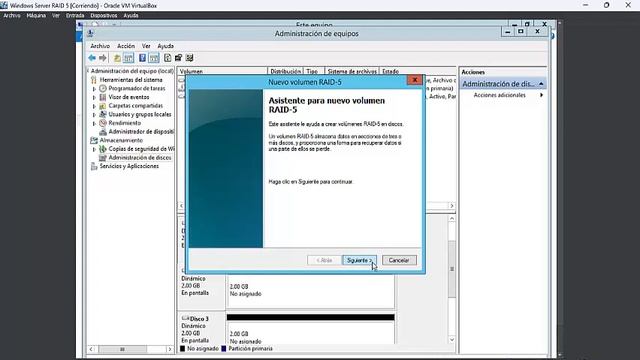This screenshot has height=360, width=640.
Task: Click the Usuarios y grupos locales icon
Action: click(x=103, y=114)
